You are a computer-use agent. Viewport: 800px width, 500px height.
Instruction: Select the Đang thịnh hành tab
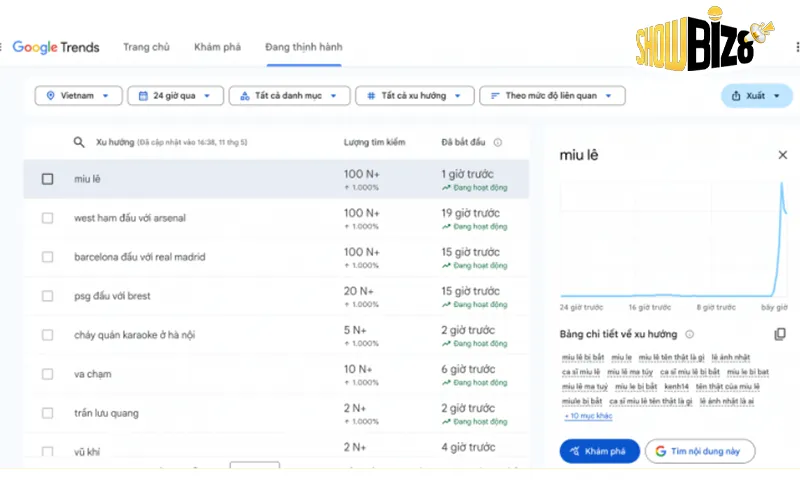[304, 47]
